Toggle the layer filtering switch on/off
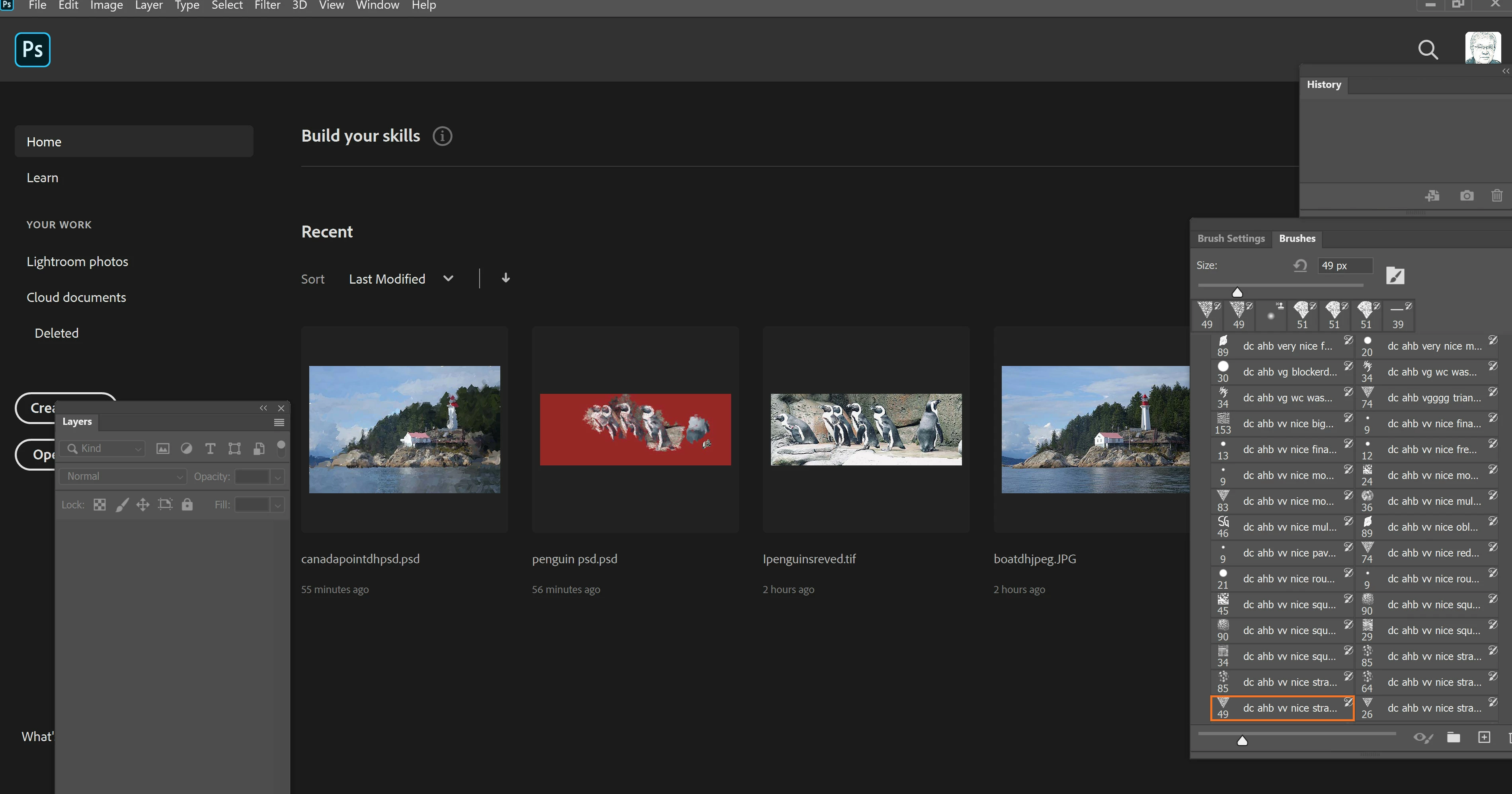Image resolution: width=1512 pixels, height=794 pixels. [x=281, y=448]
